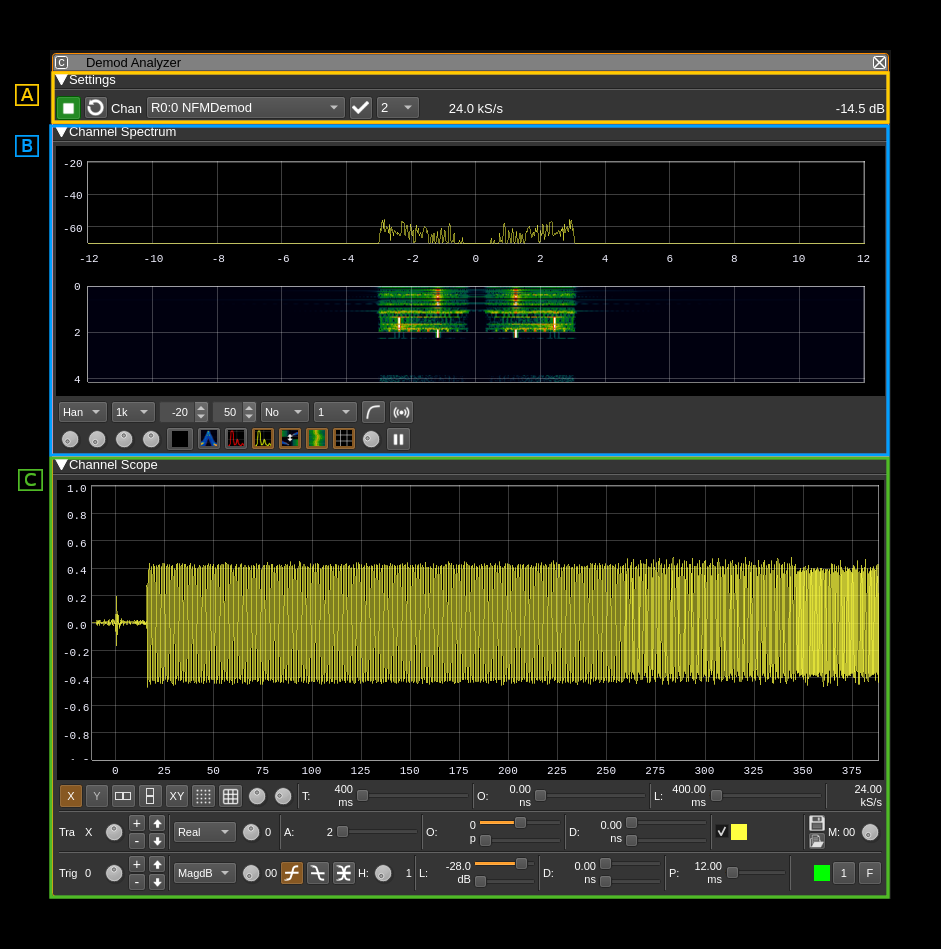Collapse the Channel Spectrum section
Image resolution: width=941 pixels, height=949 pixels.
tap(61, 132)
